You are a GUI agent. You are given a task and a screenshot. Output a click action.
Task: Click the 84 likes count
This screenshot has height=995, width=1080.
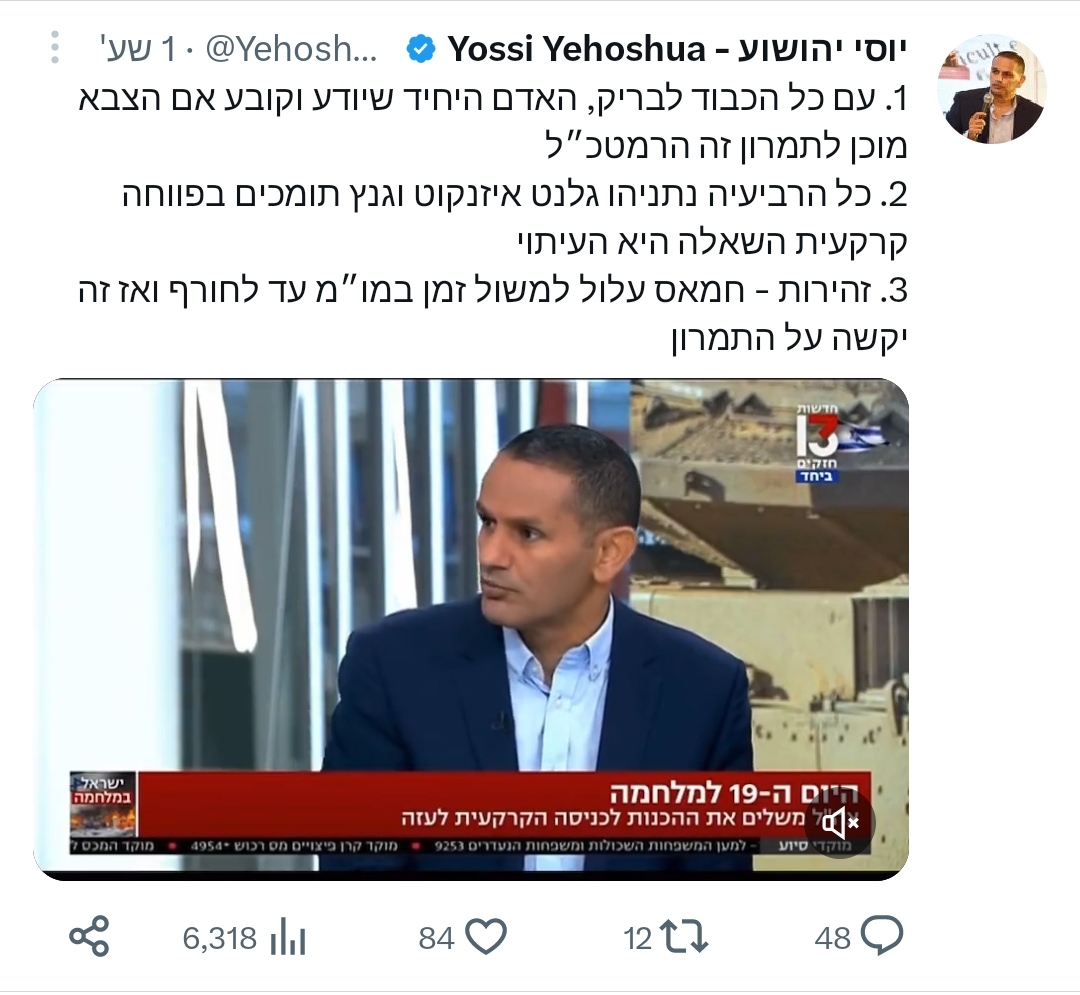437,938
